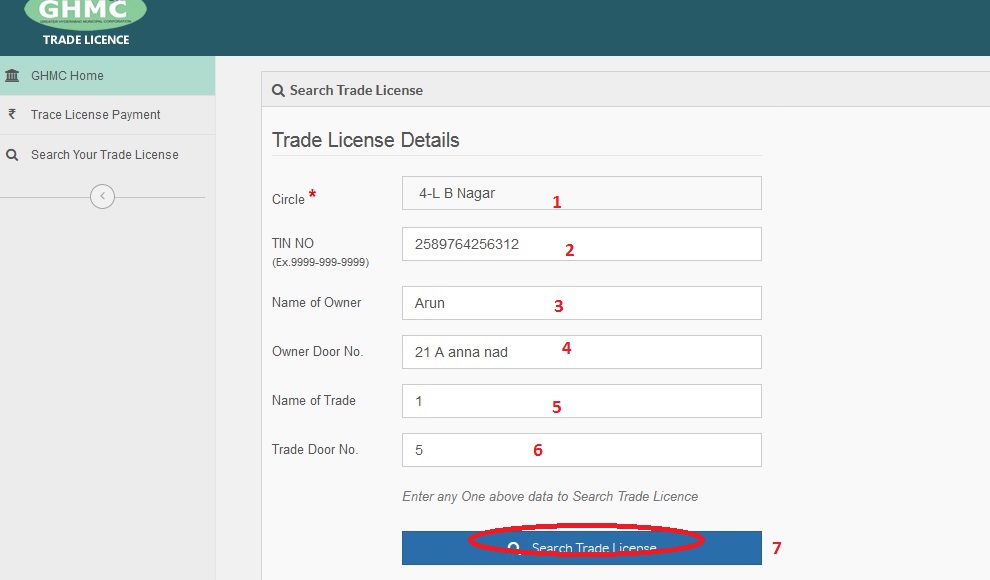The height and width of the screenshot is (580, 990).
Task: Click into the Name of Trade field
Action: pos(581,401)
